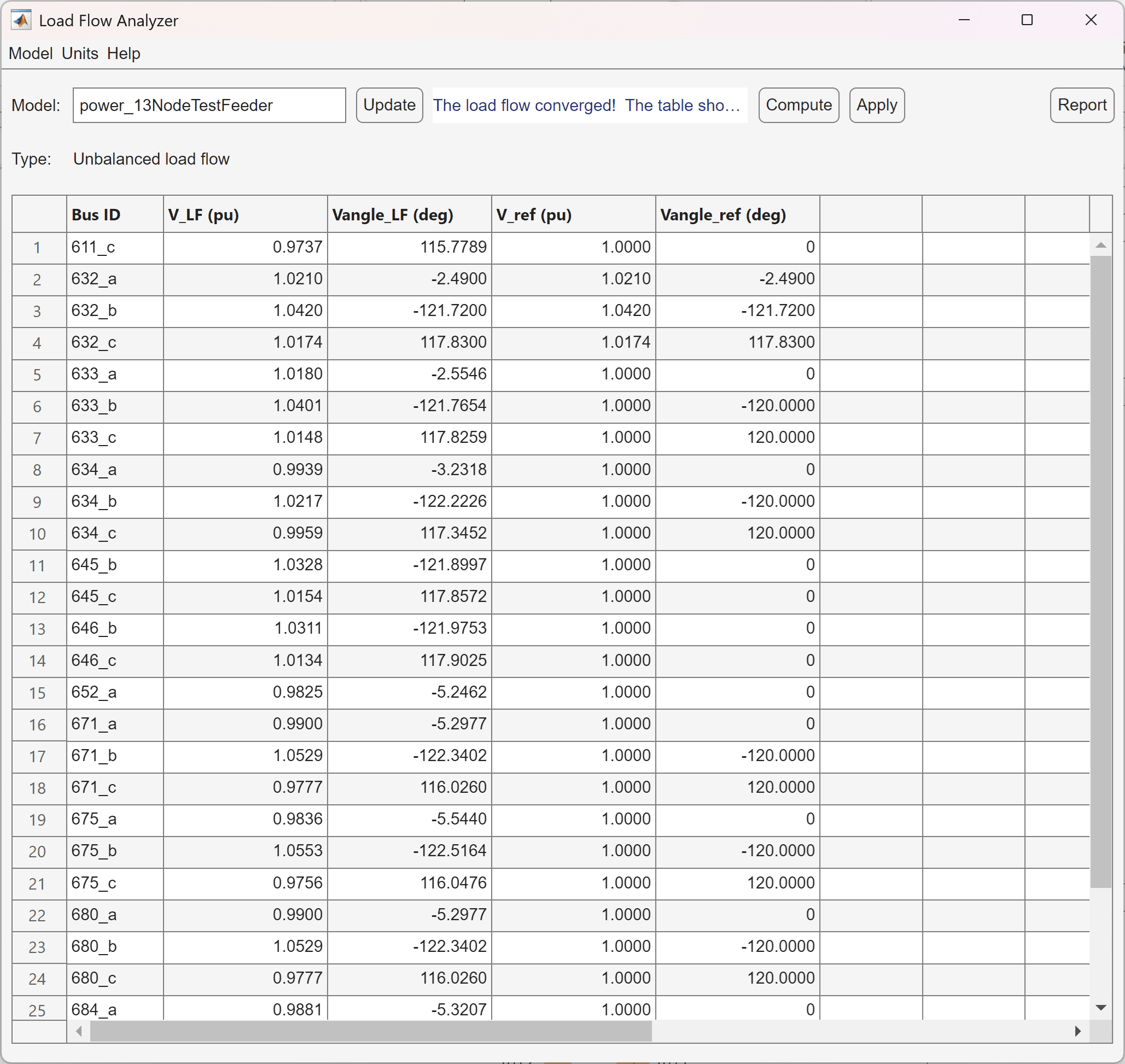
Task: Click the Load Flow Analyzer app icon
Action: (20, 20)
